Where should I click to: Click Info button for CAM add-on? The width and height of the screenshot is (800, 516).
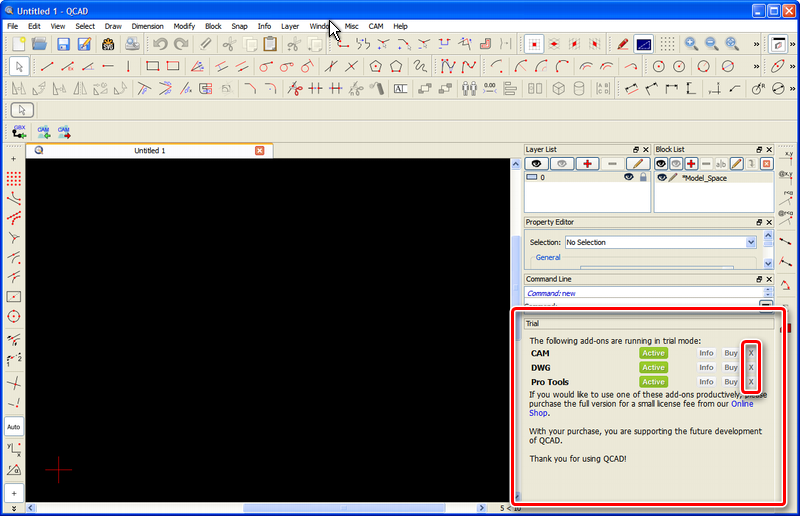point(706,353)
